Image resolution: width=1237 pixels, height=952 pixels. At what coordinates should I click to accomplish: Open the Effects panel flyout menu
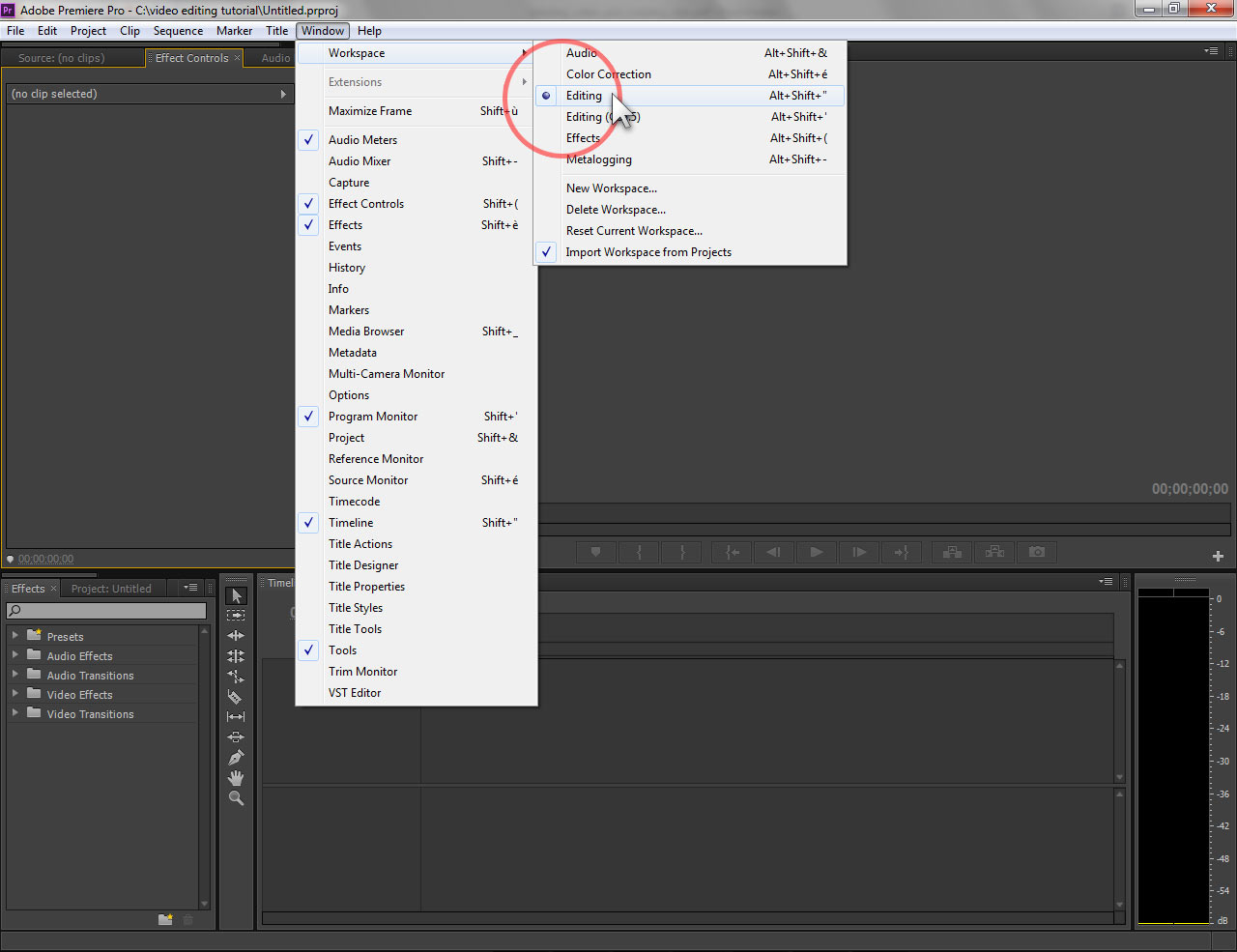point(190,588)
